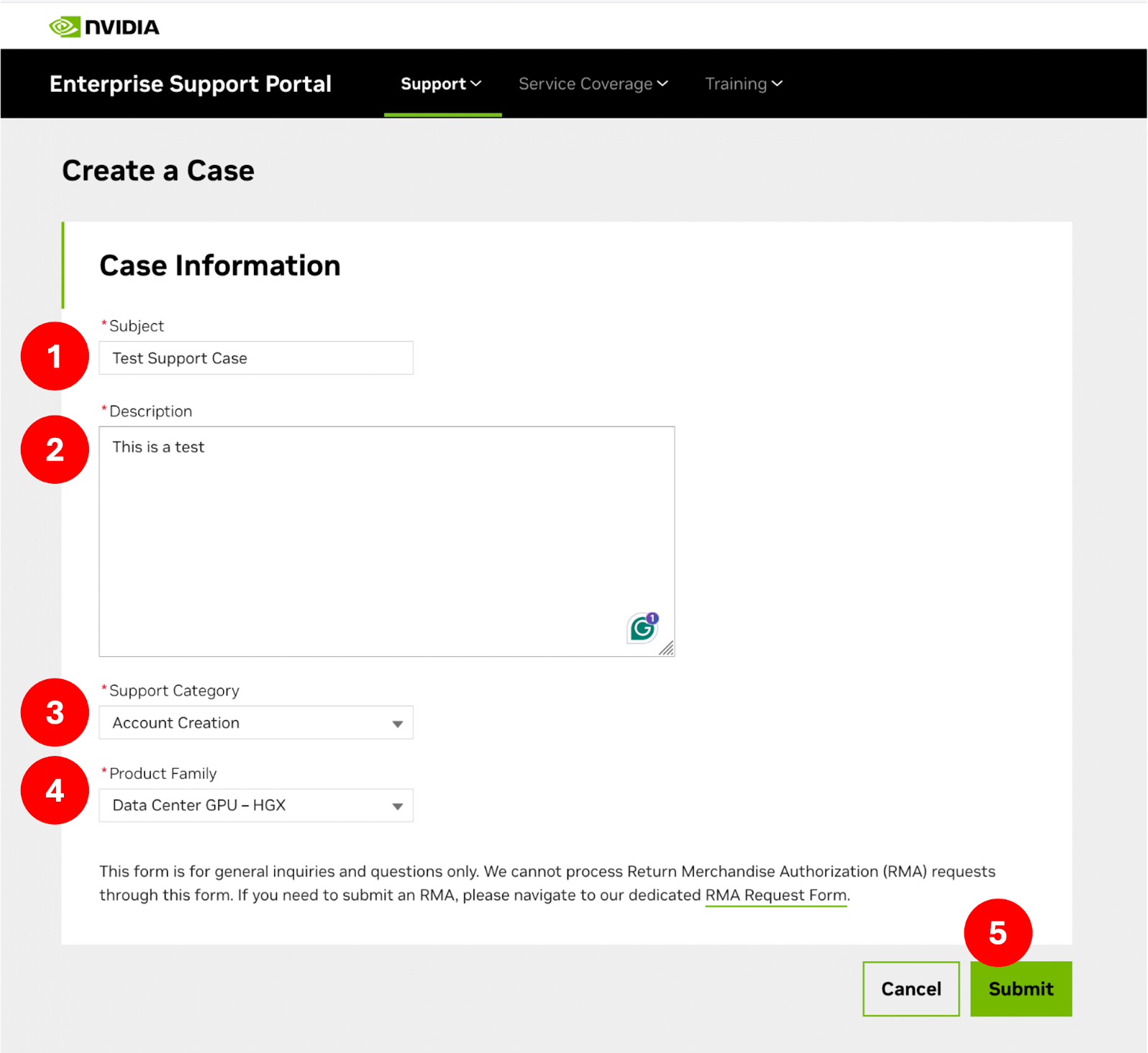The image size is (1148, 1053).
Task: Expand the Product Family dropdown
Action: click(256, 805)
